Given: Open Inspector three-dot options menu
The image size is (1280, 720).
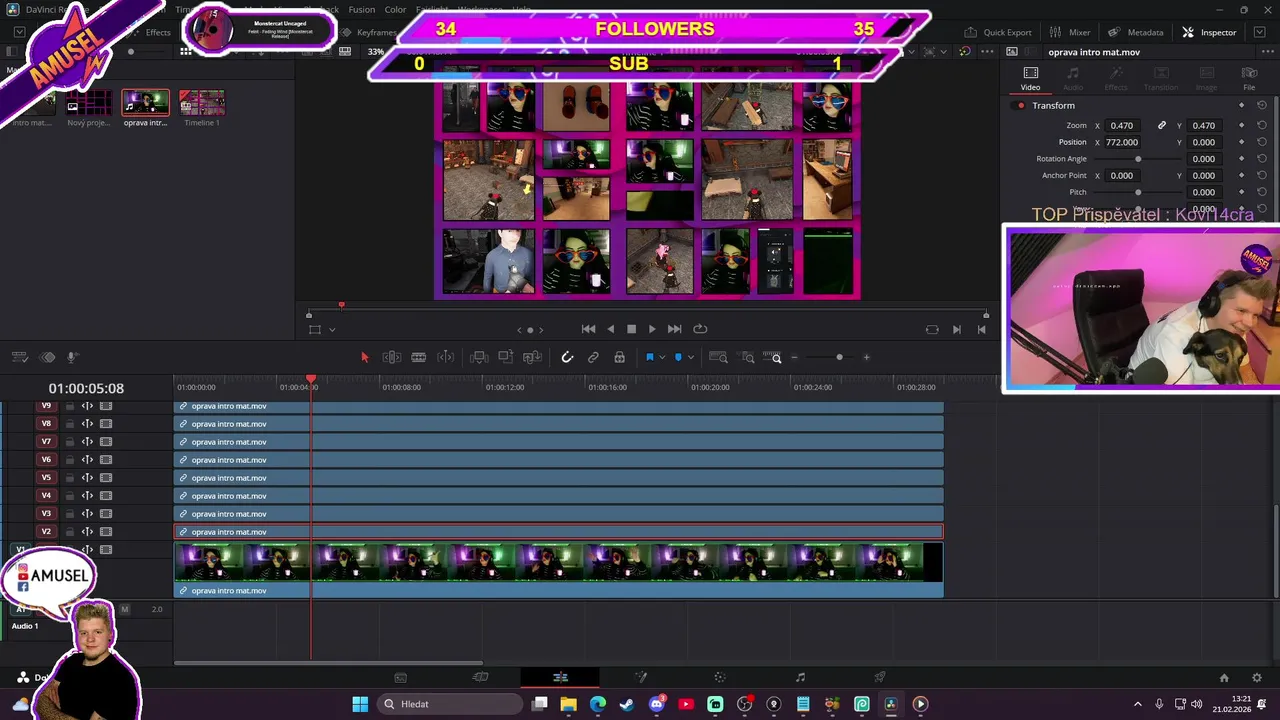Looking at the screenshot, I should (x=1268, y=52).
